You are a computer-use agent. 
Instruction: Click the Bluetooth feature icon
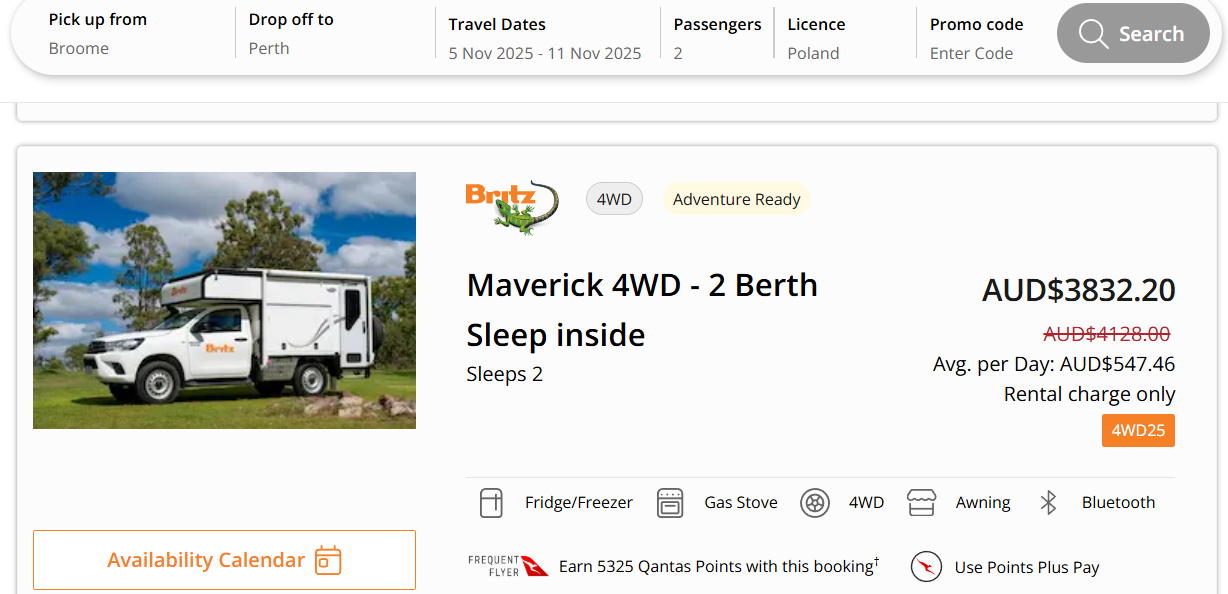tap(1048, 503)
